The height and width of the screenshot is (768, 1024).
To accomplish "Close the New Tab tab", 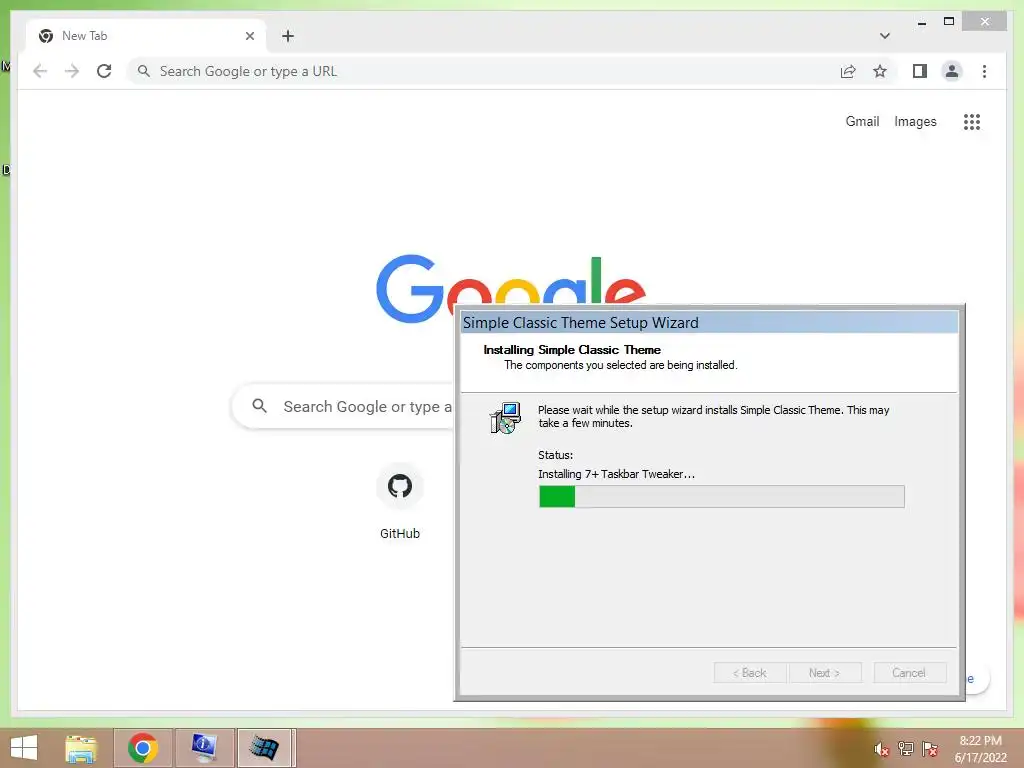I will [249, 36].
